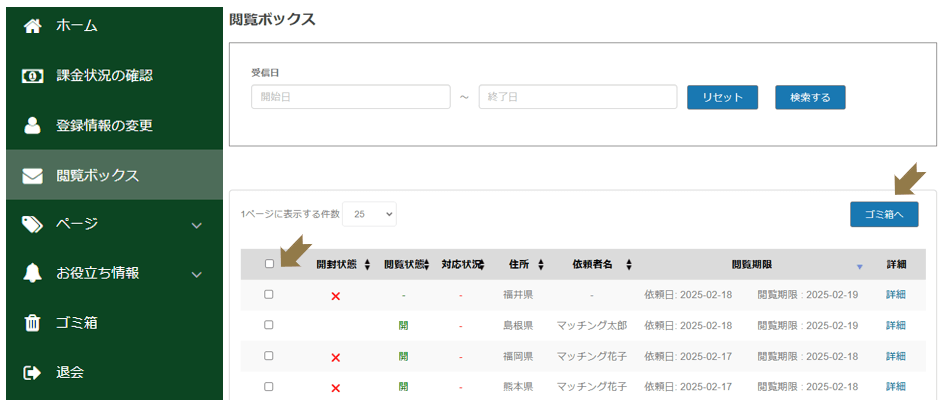Expand the ページ submenu chevron
The width and height of the screenshot is (942, 404).
pos(196,225)
